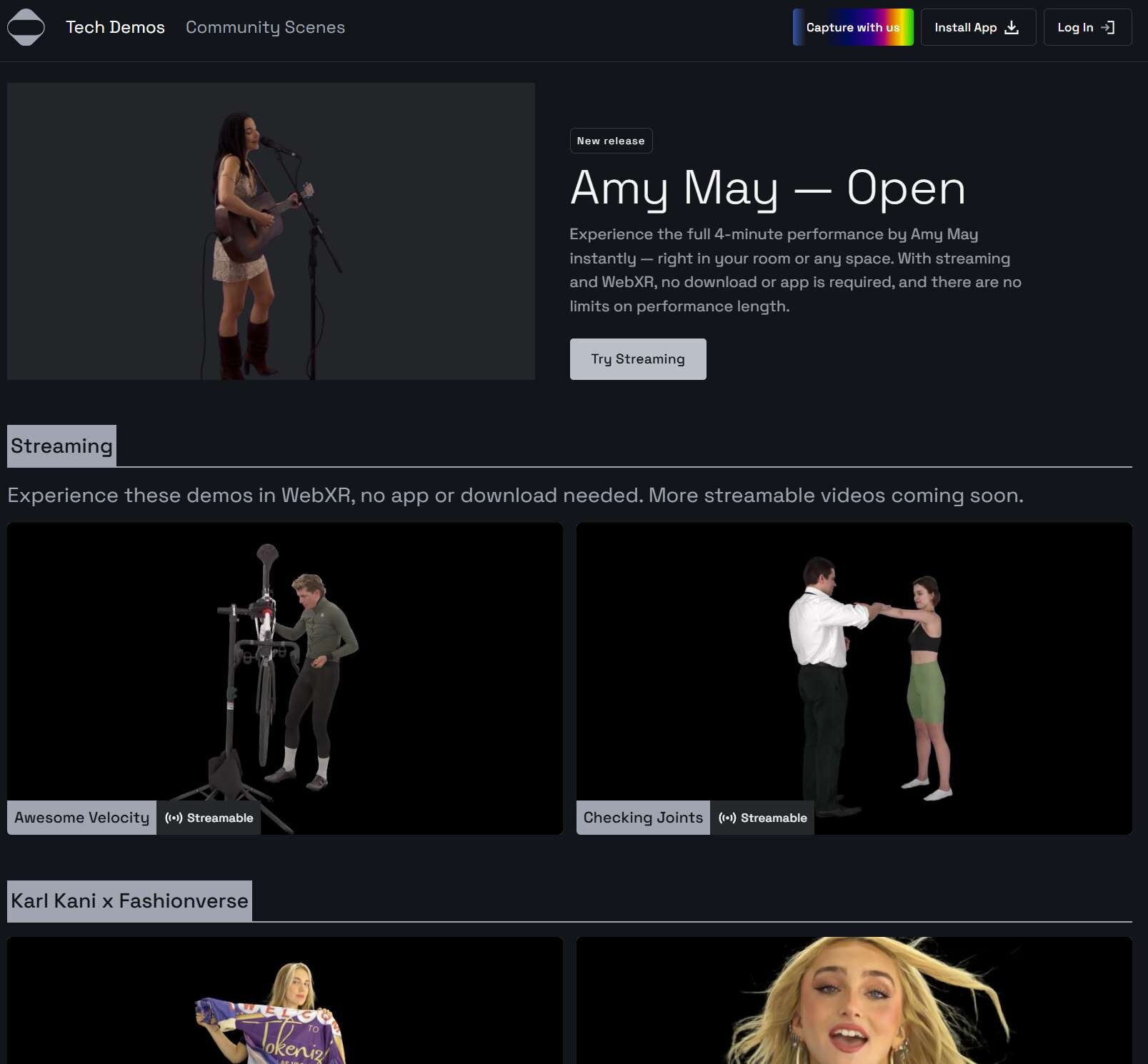The image size is (1148, 1064).
Task: Open the Amy May performance preview image
Action: click(x=271, y=231)
